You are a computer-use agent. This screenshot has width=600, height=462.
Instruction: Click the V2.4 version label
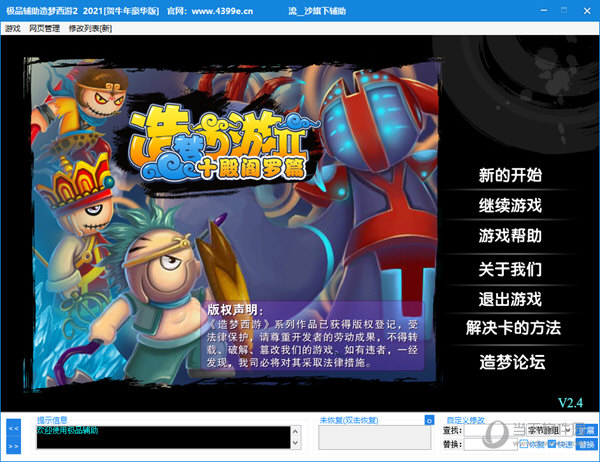pyautogui.click(x=570, y=403)
